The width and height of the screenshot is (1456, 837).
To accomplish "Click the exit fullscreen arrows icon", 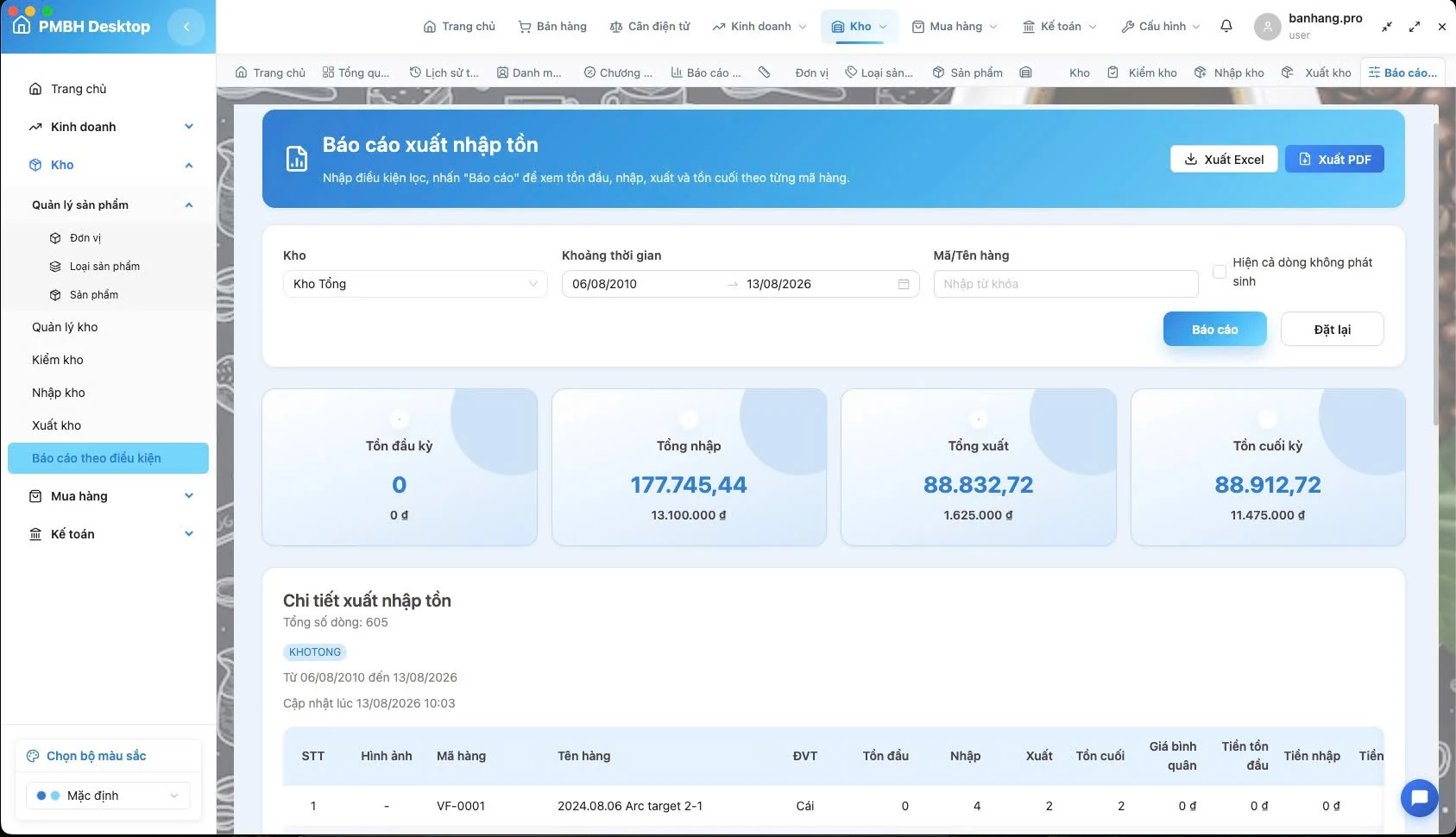I will [x=1386, y=27].
